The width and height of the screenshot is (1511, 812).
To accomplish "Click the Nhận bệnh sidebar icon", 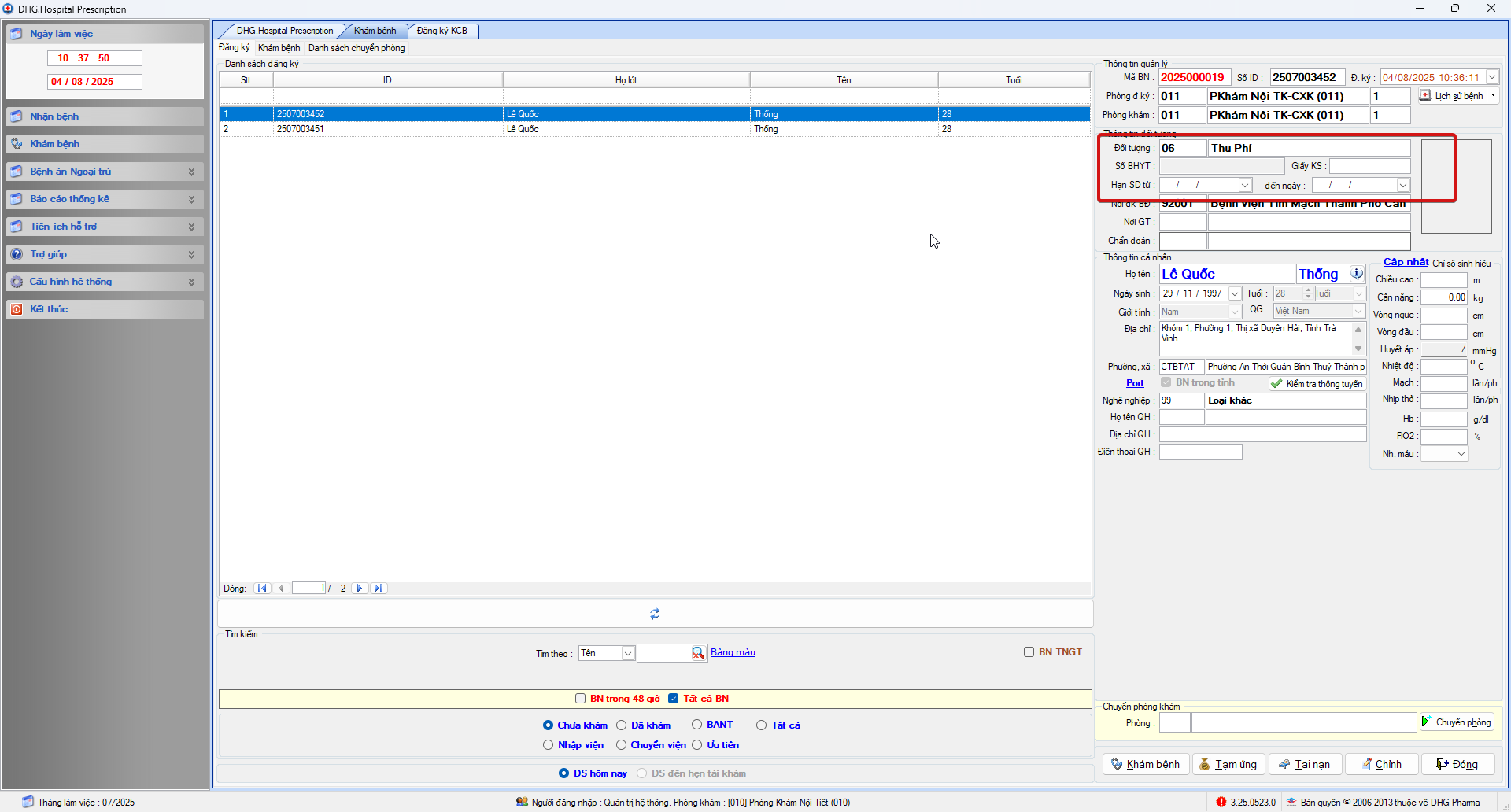I will pyautogui.click(x=17, y=116).
